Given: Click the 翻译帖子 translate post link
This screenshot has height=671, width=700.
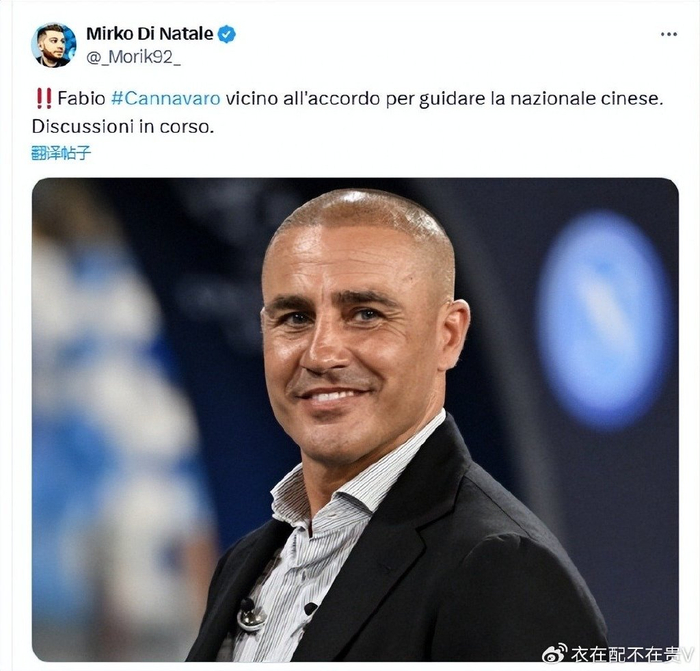Looking at the screenshot, I should pos(61,153).
